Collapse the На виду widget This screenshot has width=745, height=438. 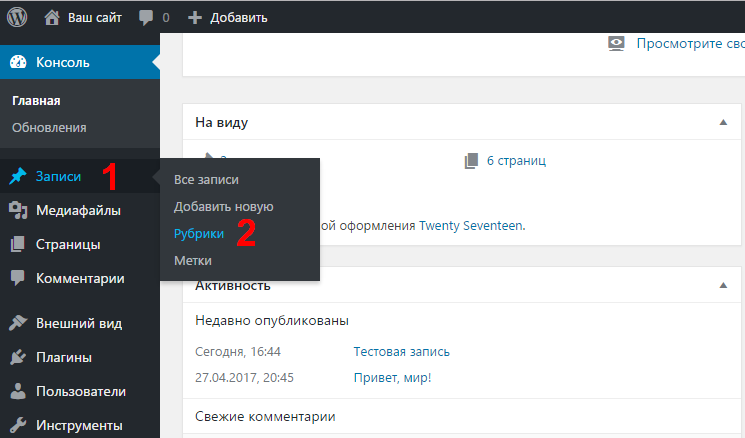pos(723,123)
